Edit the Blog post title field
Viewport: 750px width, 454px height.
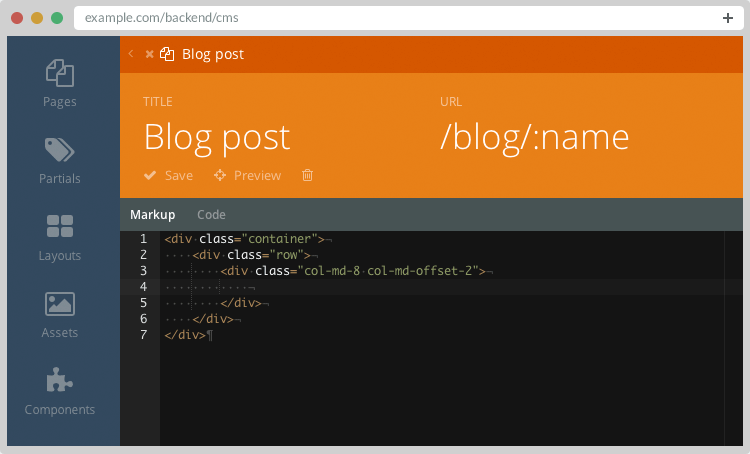[x=217, y=136]
